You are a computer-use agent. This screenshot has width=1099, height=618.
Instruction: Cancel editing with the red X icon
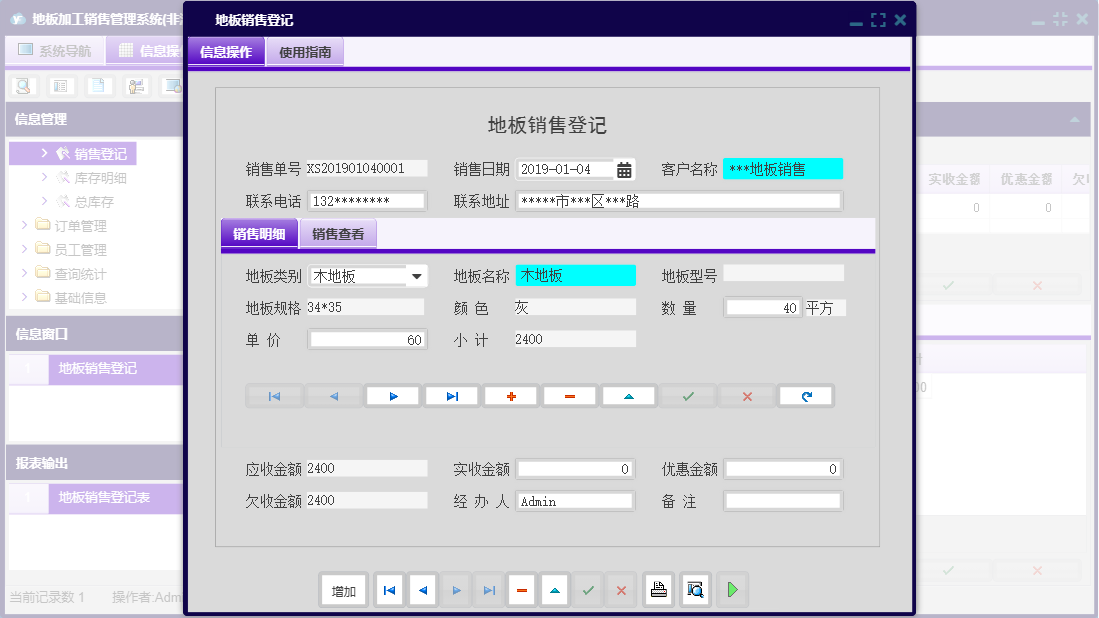[x=746, y=395]
